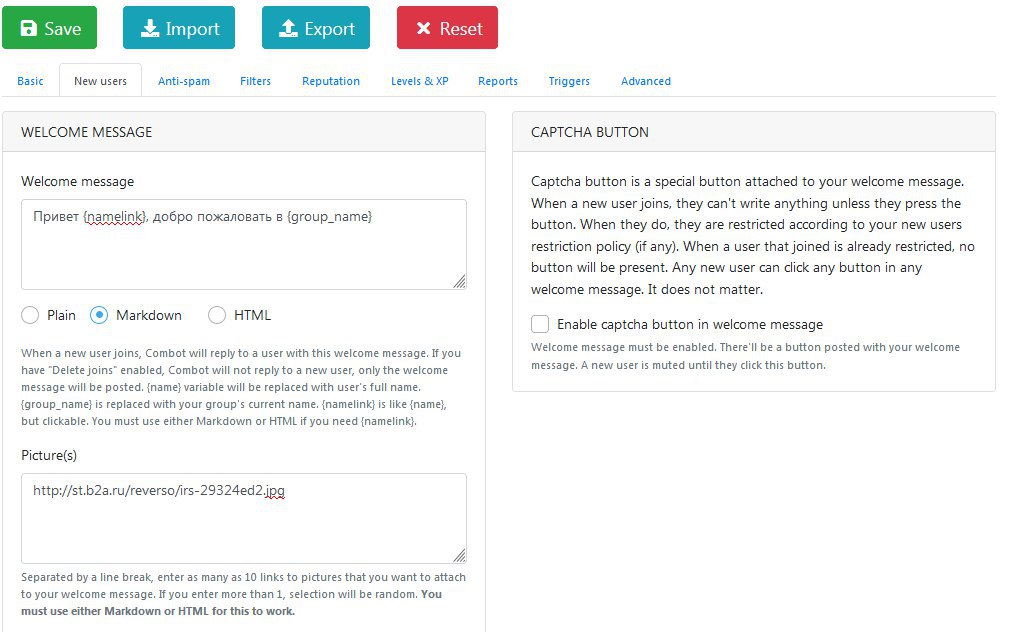This screenshot has width=1009, height=632.
Task: Click the 'Welcome message' field label
Action: click(x=78, y=181)
